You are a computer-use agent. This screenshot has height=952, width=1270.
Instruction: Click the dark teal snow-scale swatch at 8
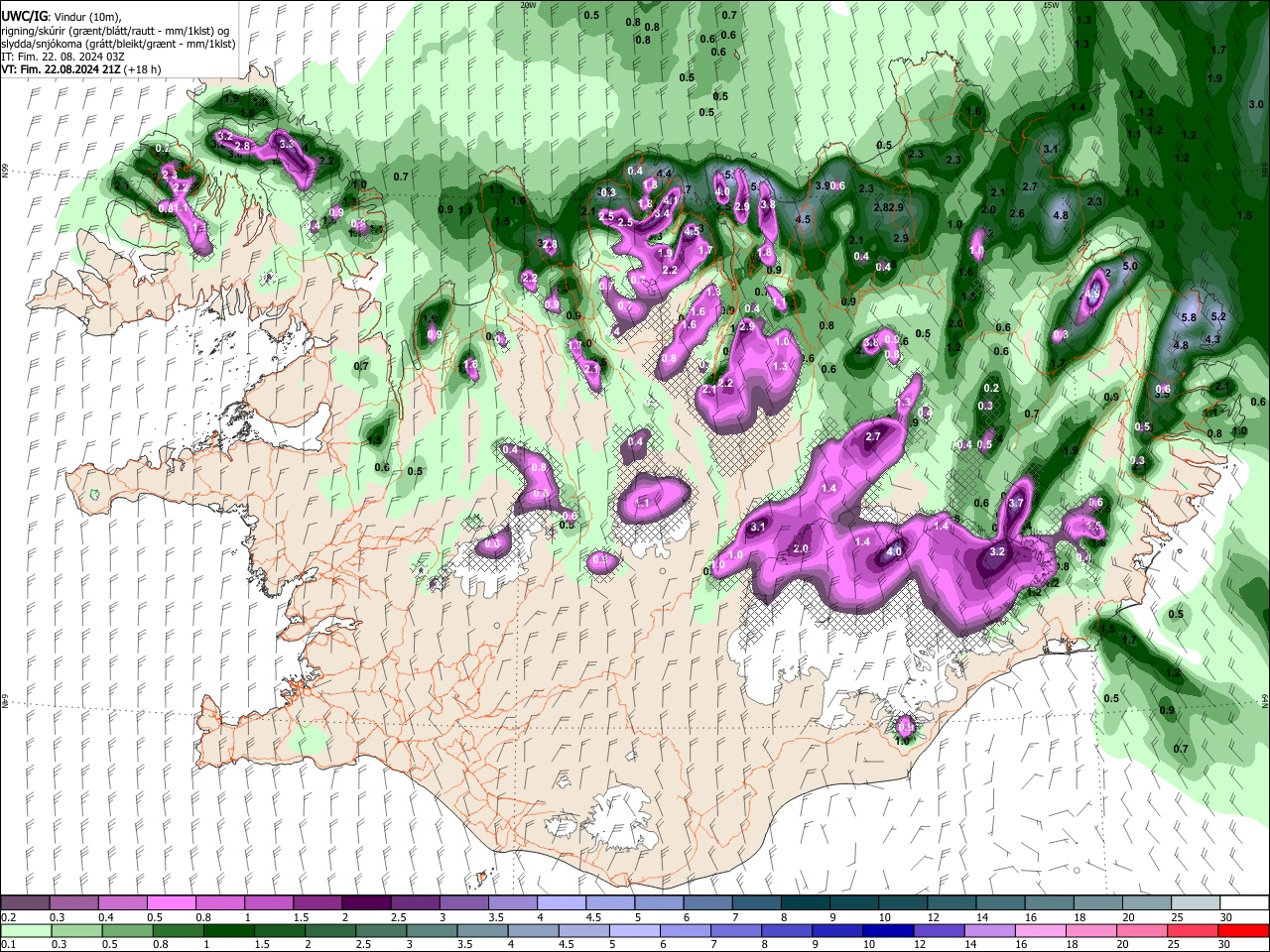[806, 902]
